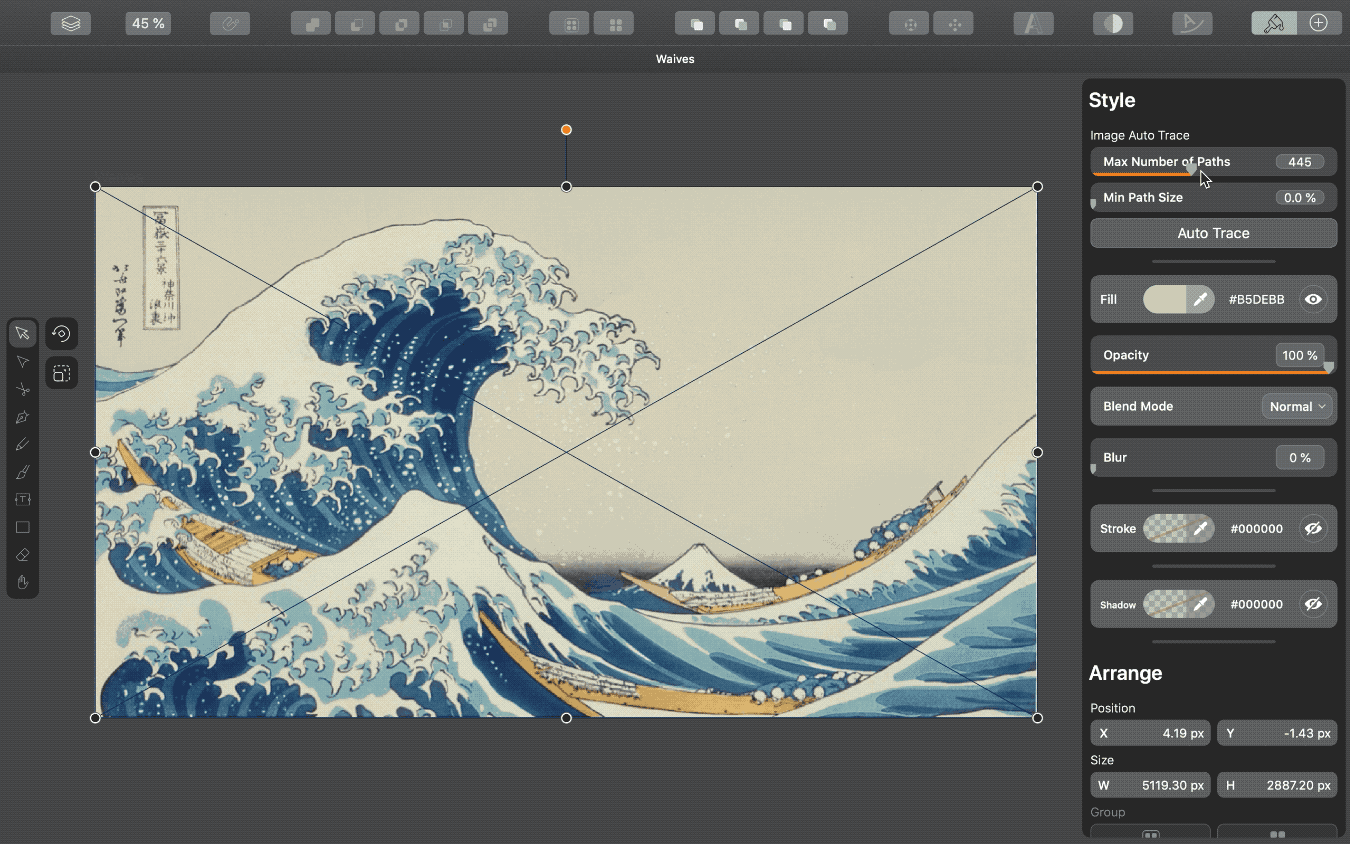Enable the Shadow with its eye icon

[1313, 604]
